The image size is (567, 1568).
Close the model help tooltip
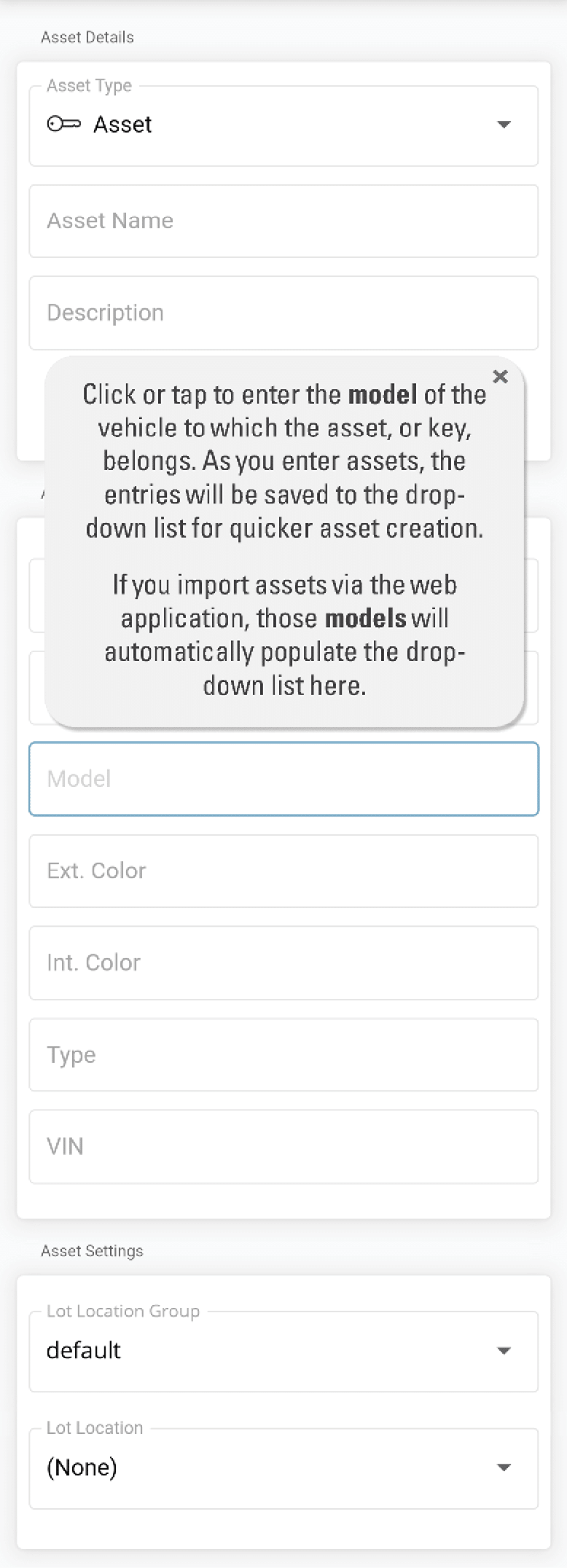500,377
